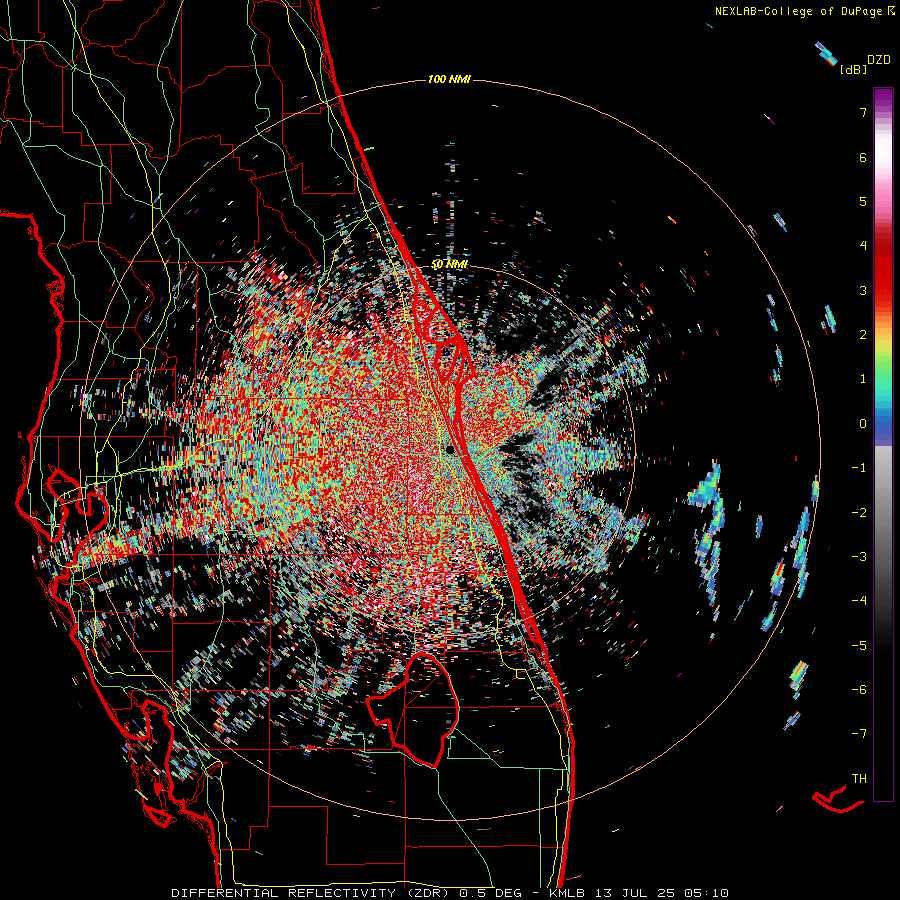Click the -7 dB tick on the color scale
Screen dimensions: 900x900
coord(859,734)
